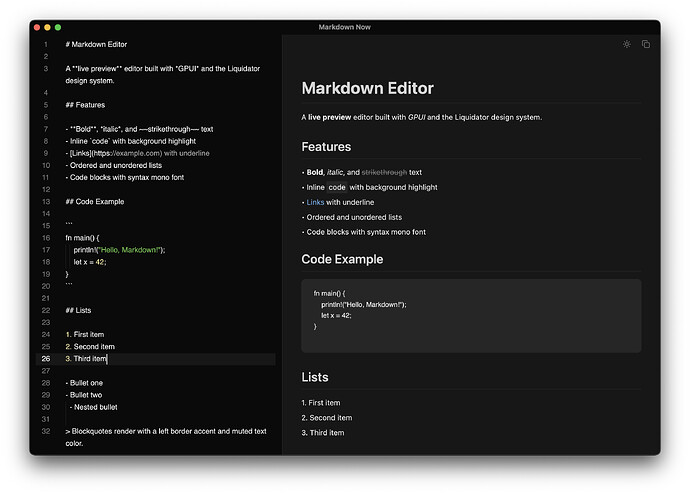Click '- Ordered and unordered lists' in editor
690x494 pixels.
pos(114,165)
